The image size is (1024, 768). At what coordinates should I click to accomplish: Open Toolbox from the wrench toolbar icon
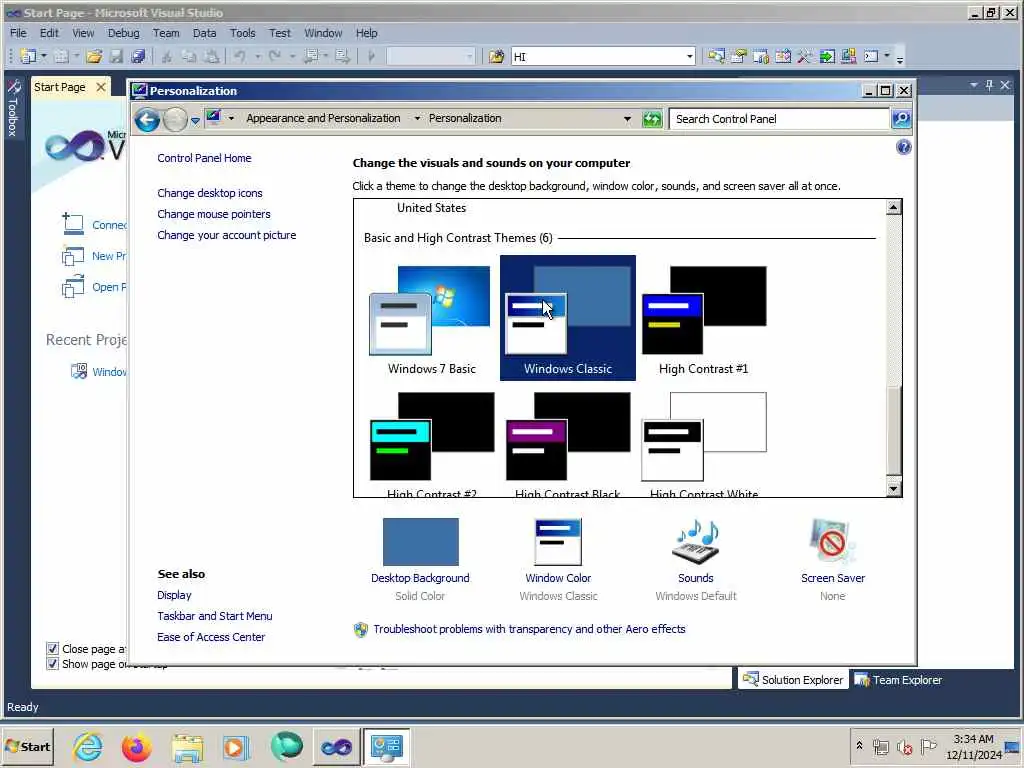click(x=805, y=56)
